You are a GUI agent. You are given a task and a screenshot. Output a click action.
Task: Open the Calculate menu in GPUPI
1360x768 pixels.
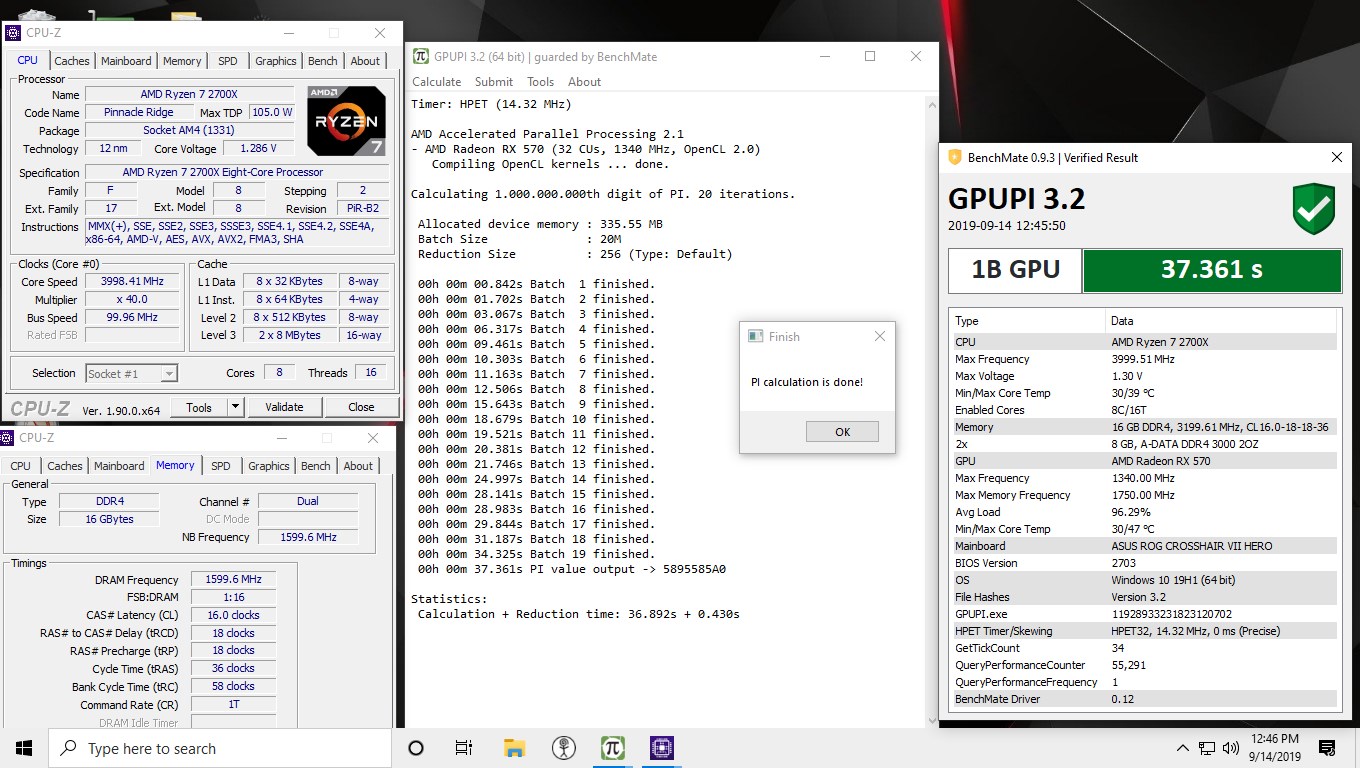(x=437, y=82)
